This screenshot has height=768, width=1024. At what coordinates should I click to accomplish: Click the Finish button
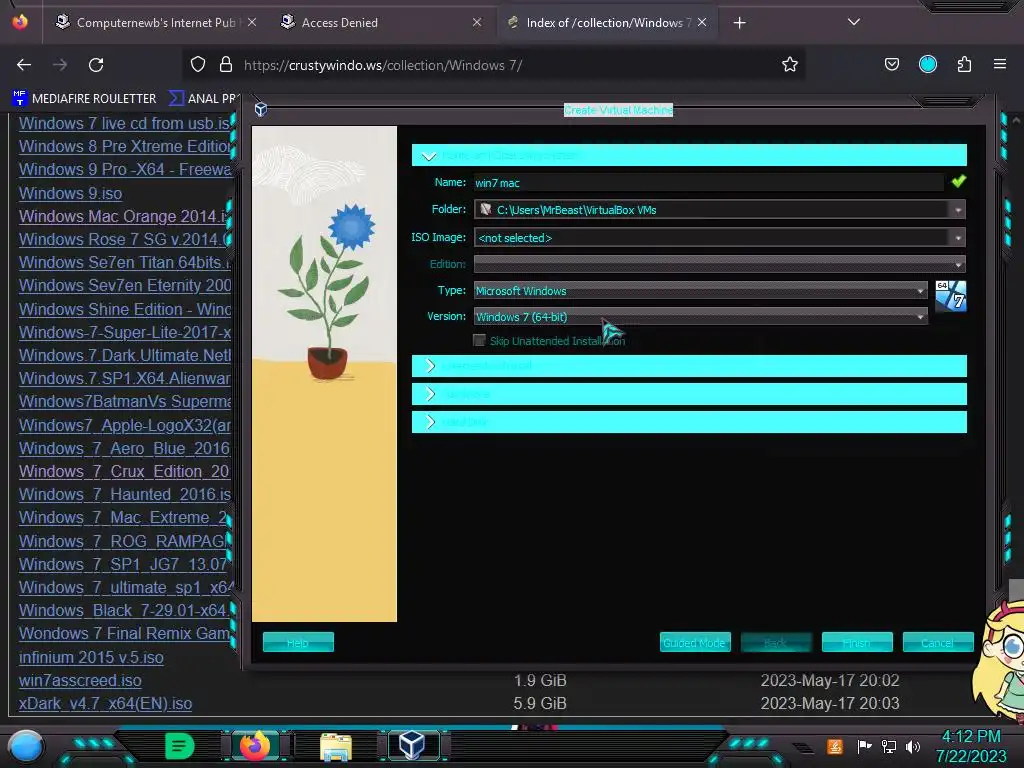pyautogui.click(x=857, y=643)
